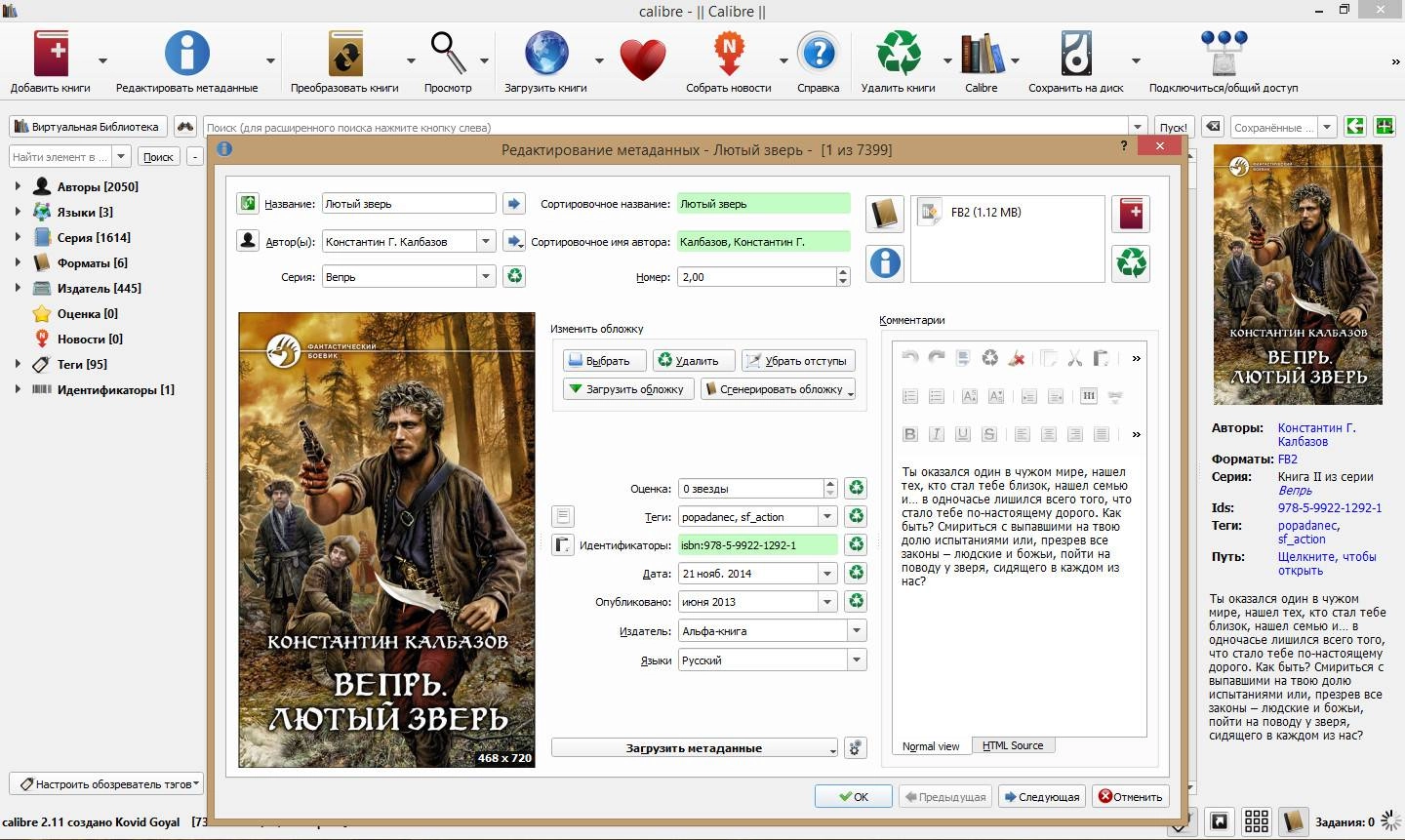Click set cover from format book icon
This screenshot has height=840, width=1405.
[x=885, y=214]
